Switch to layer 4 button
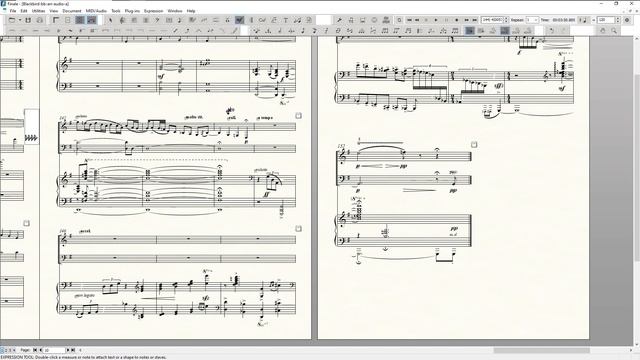 [14, 350]
